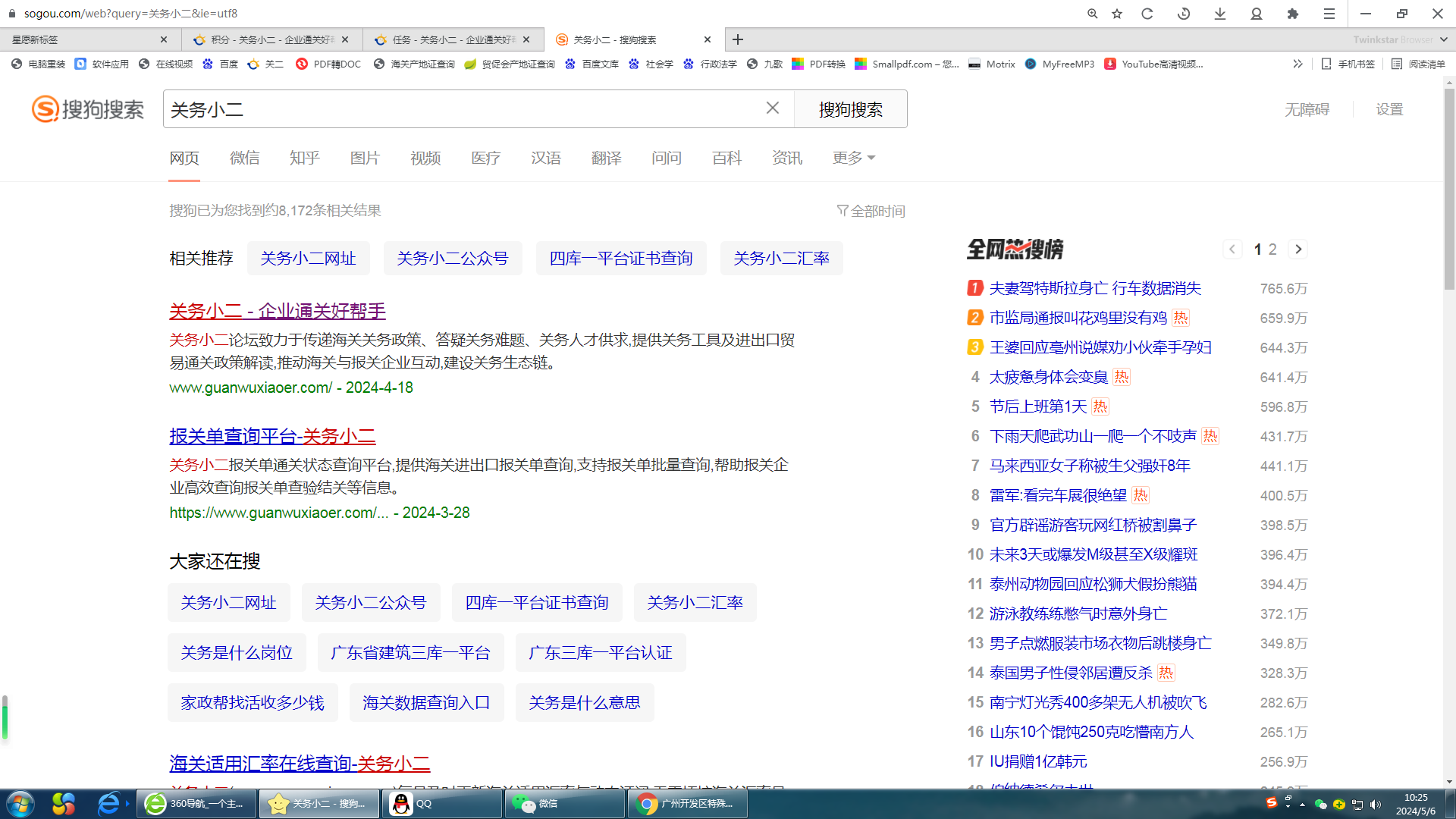Open the YouTube高清视频 bookmark

[x=1153, y=64]
